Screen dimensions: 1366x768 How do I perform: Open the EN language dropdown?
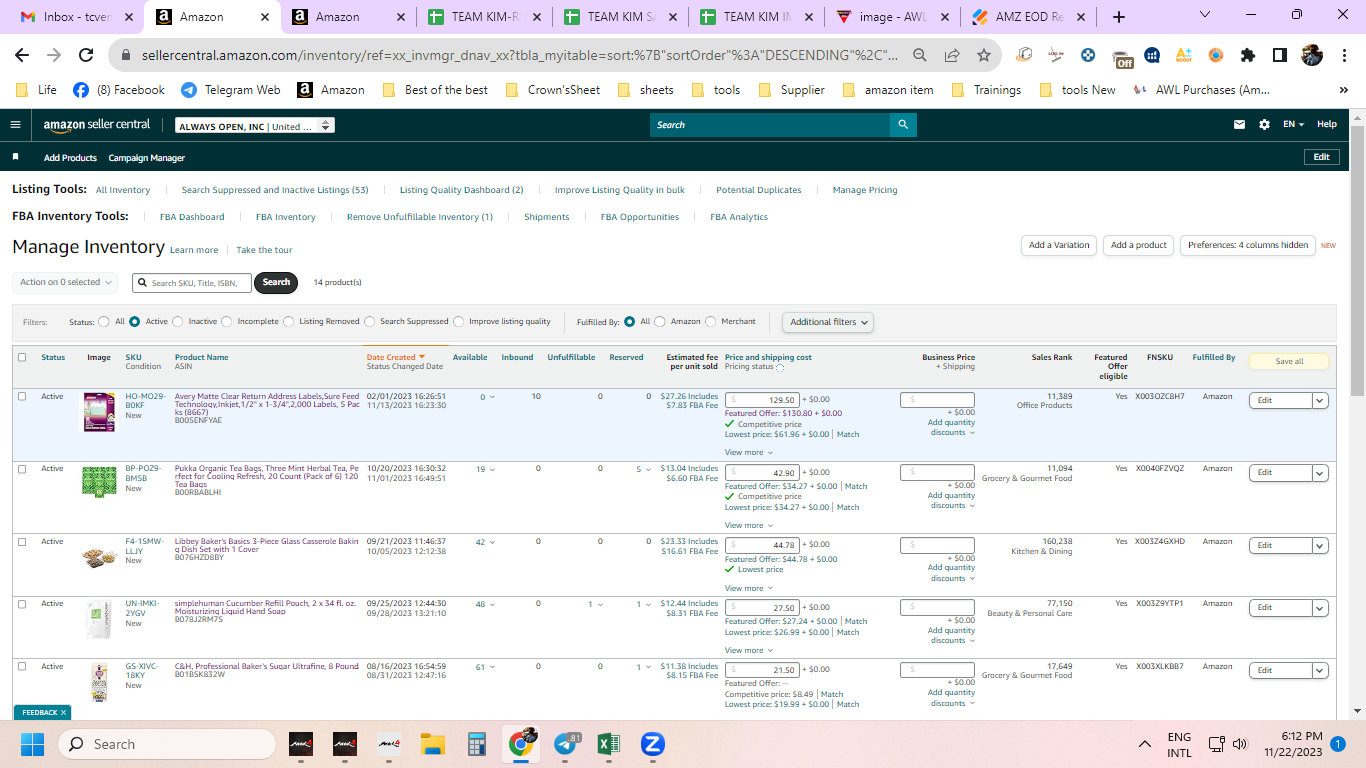pyautogui.click(x=1294, y=125)
